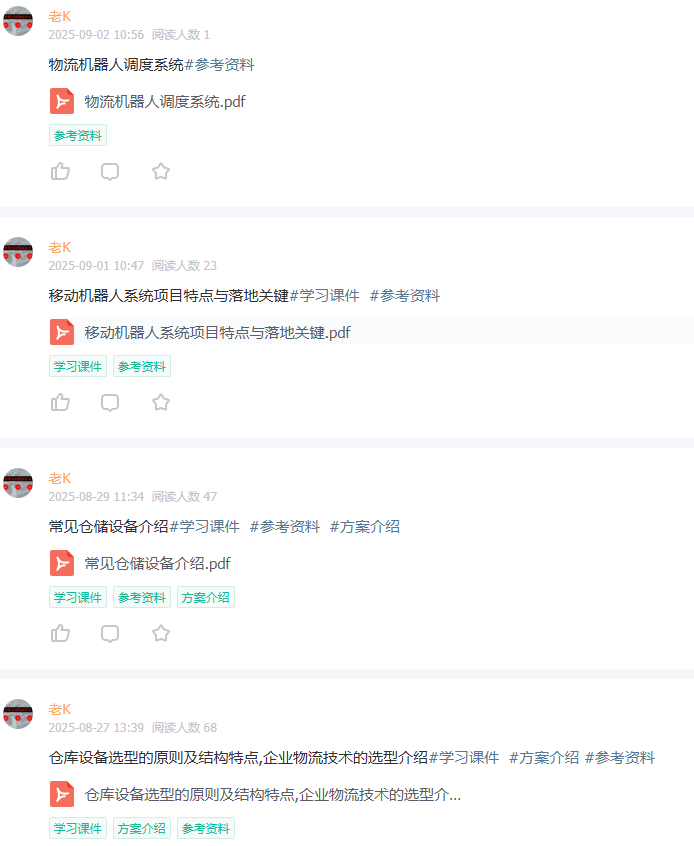Open comments on 物流机器人调度系统 post
This screenshot has width=694, height=846.
click(110, 172)
